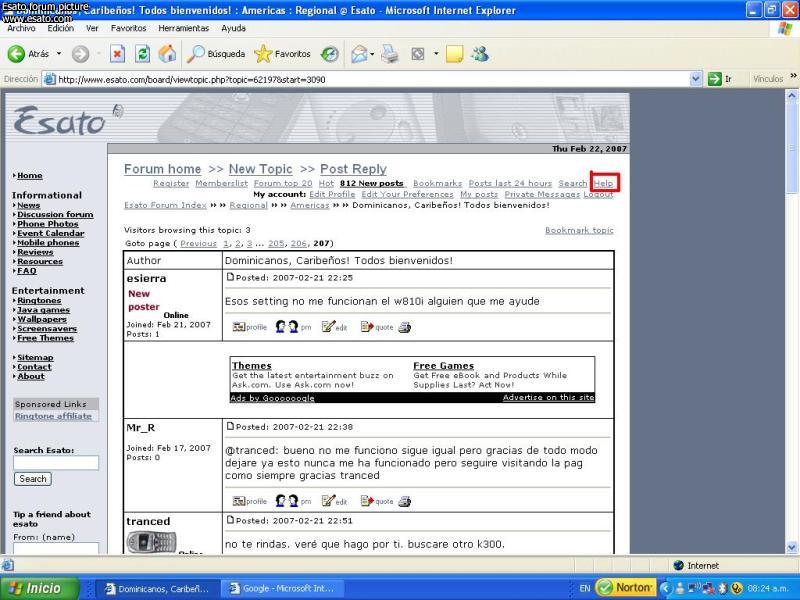Click the edit icon in esierra's post
Screen dimensions: 800x600
334,327
